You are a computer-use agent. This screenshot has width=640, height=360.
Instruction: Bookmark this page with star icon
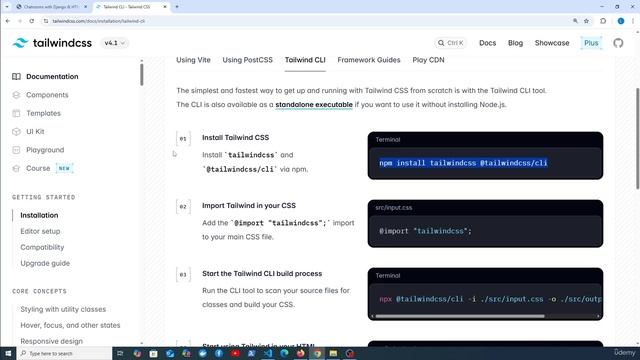pos(587,21)
